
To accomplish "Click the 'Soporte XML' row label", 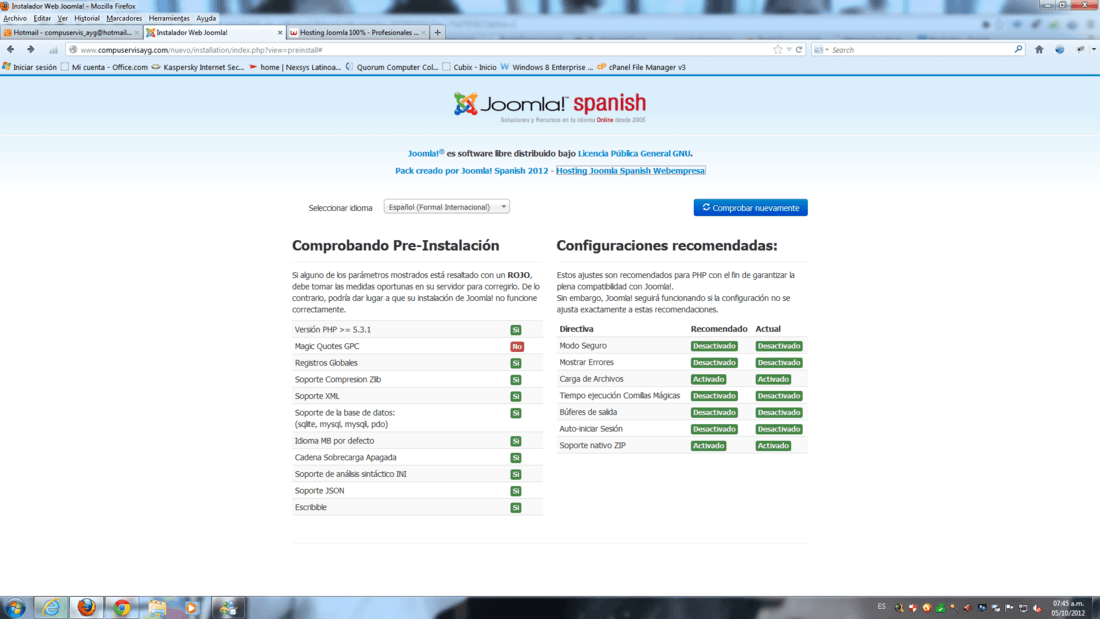I will pyautogui.click(x=317, y=396).
